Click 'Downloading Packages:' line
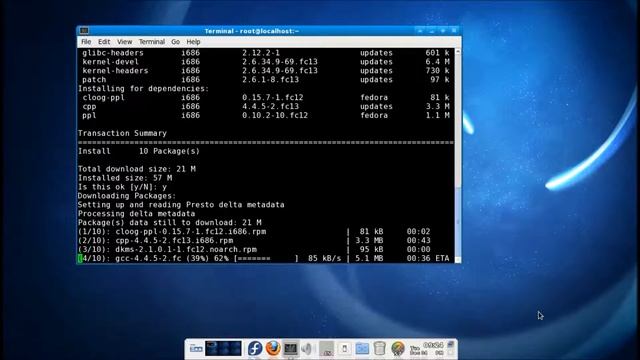Screen dimensions: 640x360 coord(127,196)
